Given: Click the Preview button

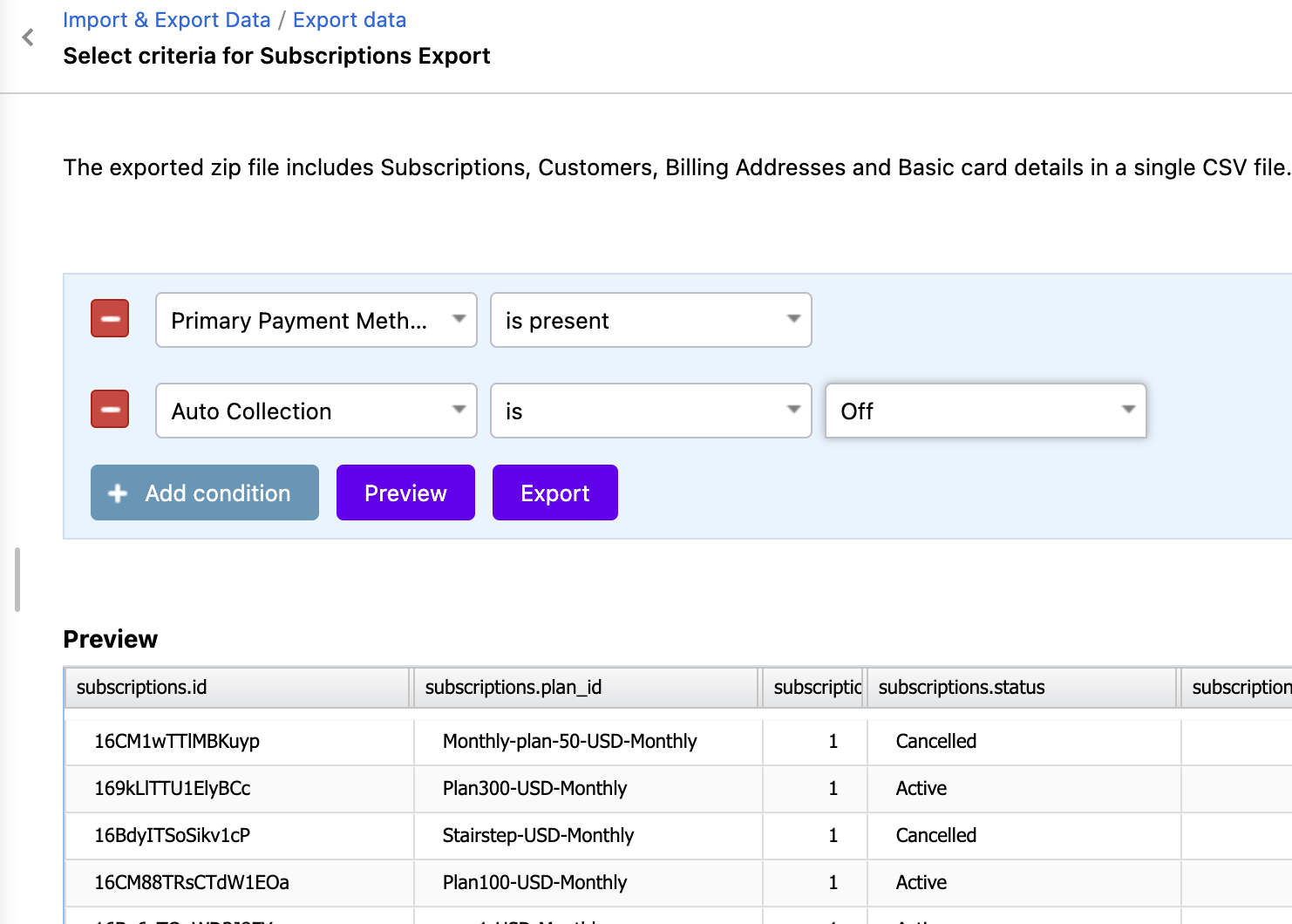Looking at the screenshot, I should point(405,493).
